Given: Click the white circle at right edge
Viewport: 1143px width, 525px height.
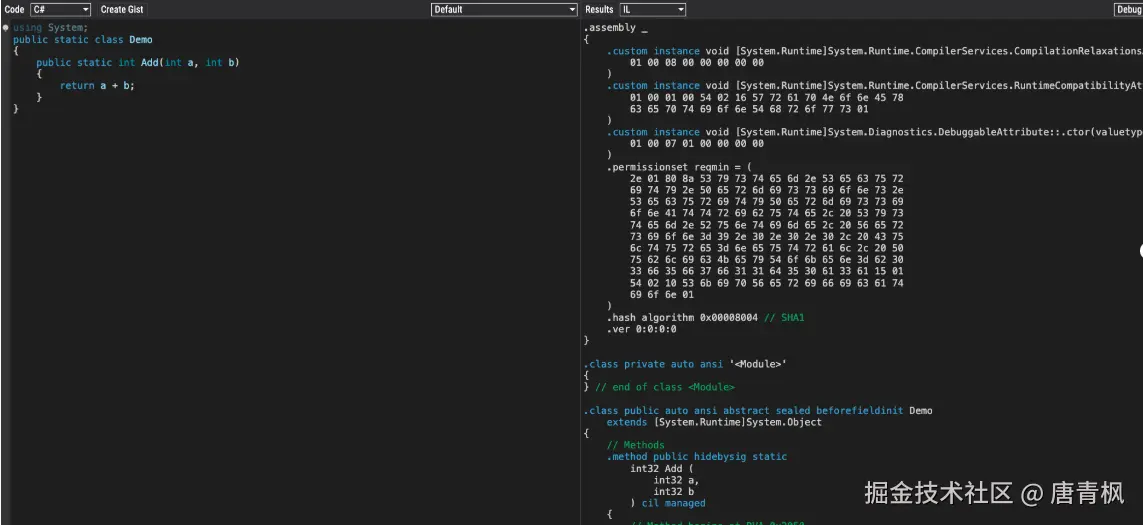Looking at the screenshot, I should 1140,250.
